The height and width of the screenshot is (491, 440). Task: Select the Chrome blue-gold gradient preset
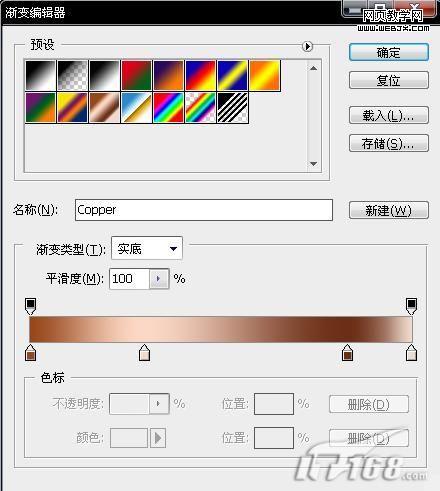[x=136, y=108]
